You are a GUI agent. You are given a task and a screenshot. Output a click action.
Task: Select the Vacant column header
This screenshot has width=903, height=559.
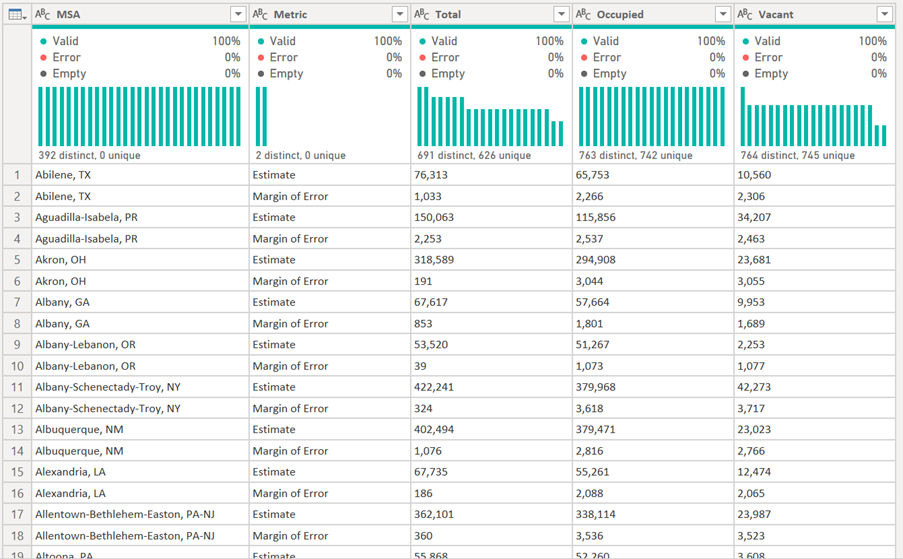(812, 14)
